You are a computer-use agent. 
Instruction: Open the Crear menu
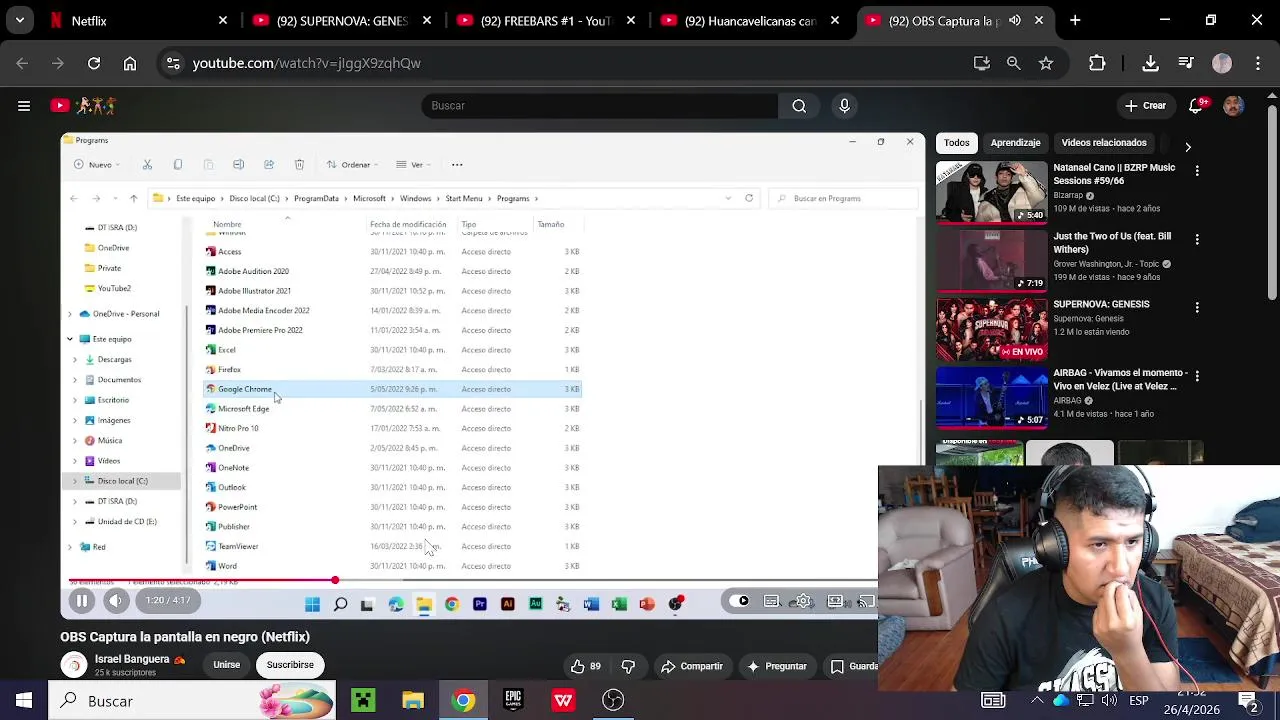pyautogui.click(x=1145, y=105)
